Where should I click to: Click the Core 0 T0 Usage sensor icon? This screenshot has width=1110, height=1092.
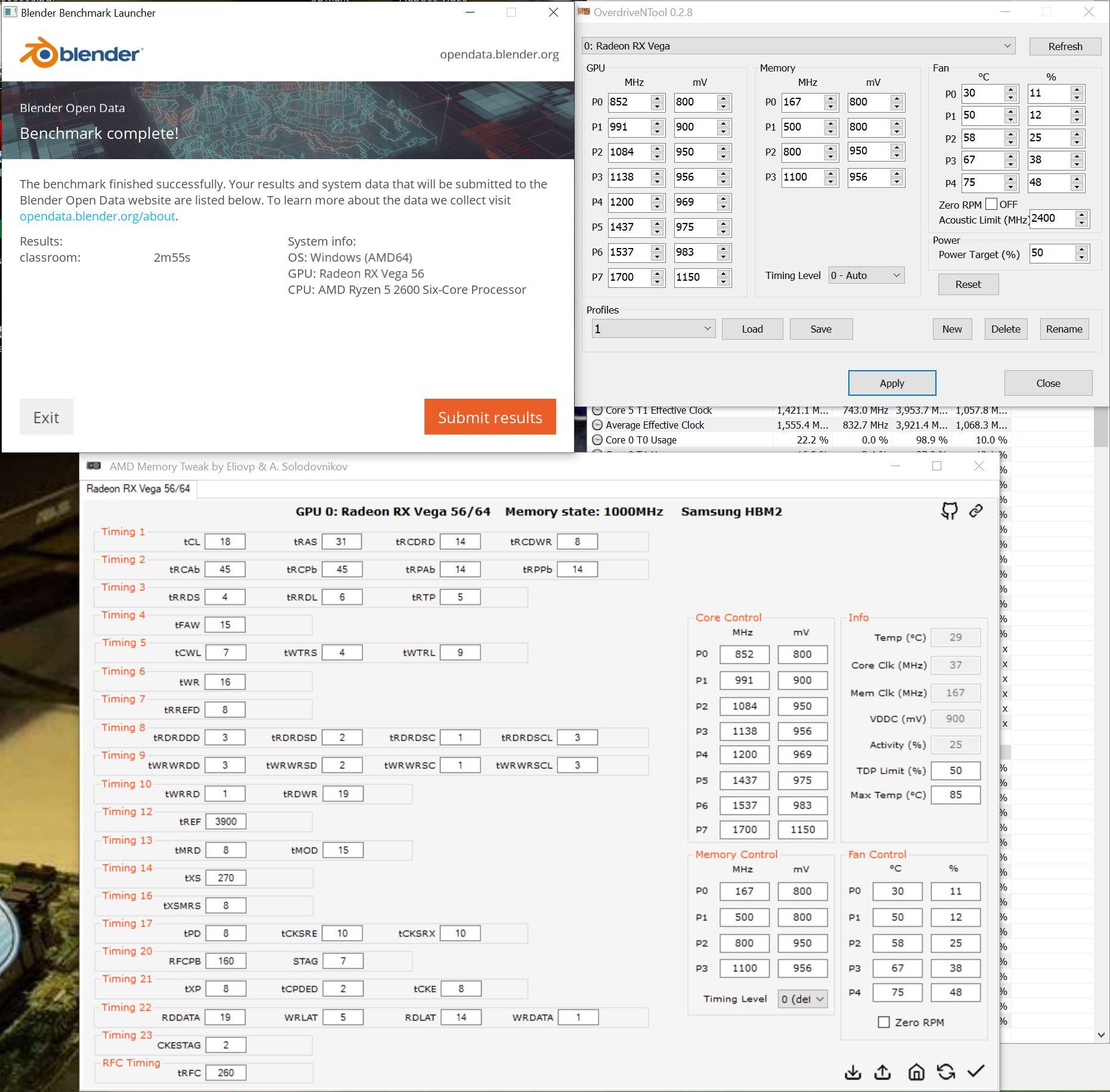(x=597, y=440)
